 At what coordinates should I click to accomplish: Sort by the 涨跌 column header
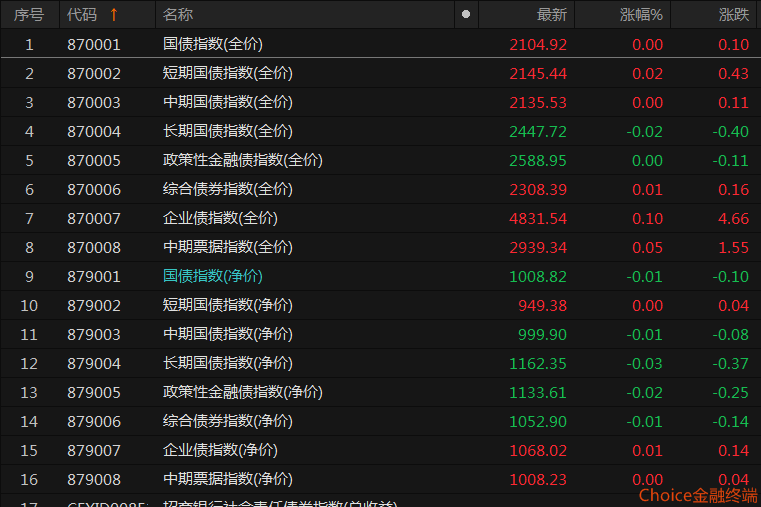[733, 14]
